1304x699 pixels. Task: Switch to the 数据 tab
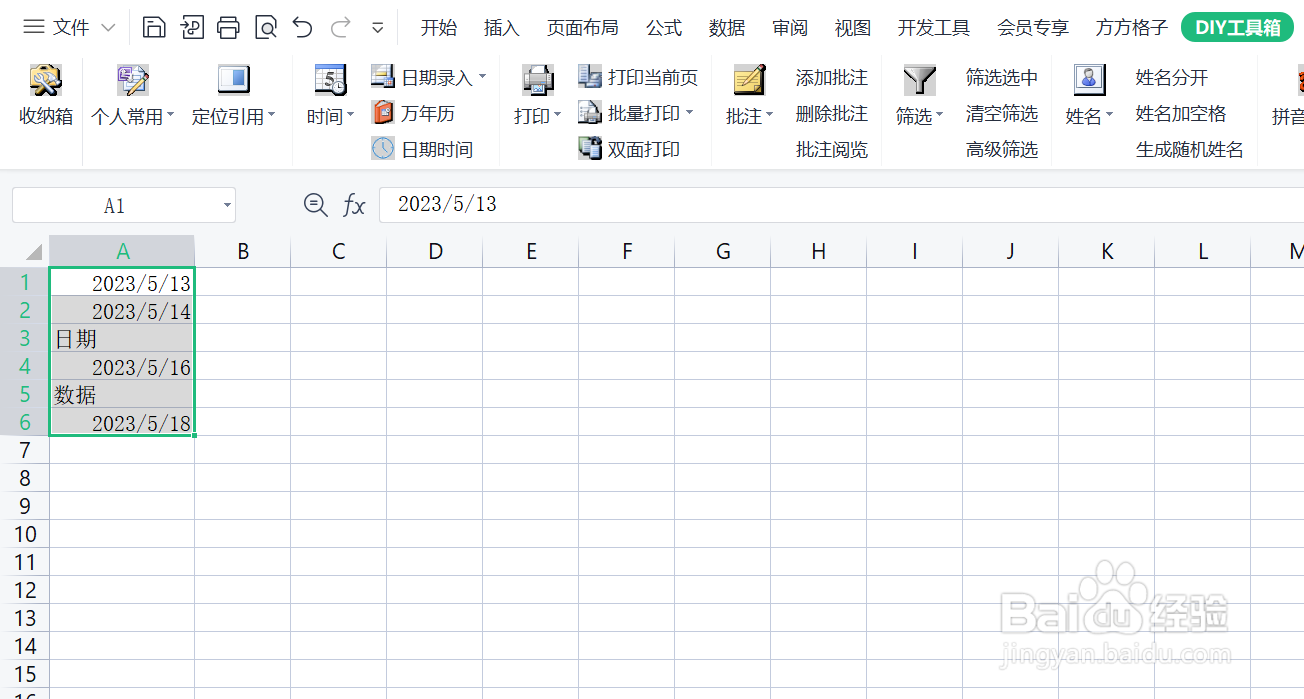pos(727,28)
